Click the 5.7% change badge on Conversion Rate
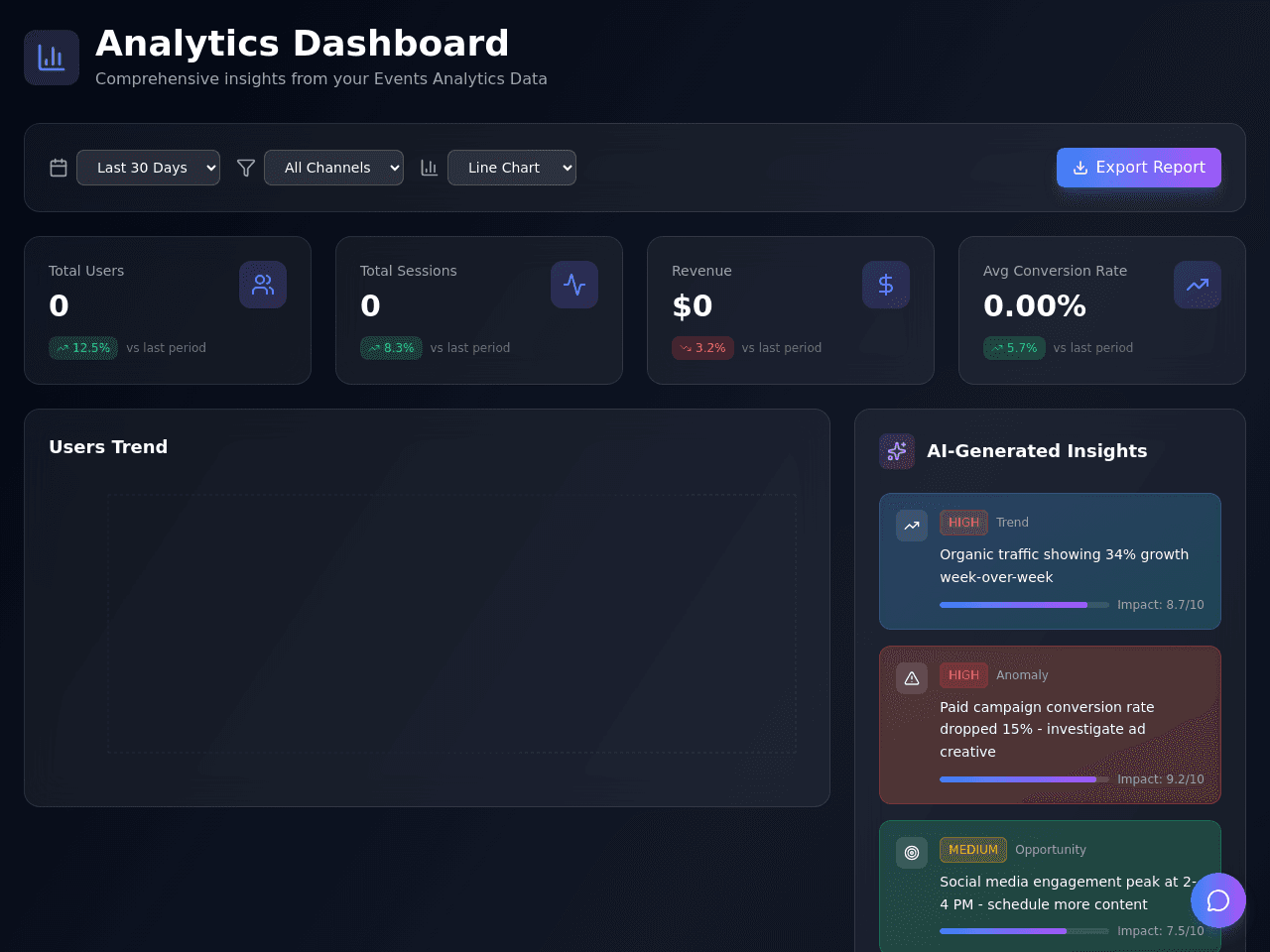This screenshot has width=1270, height=952. coord(1014,348)
